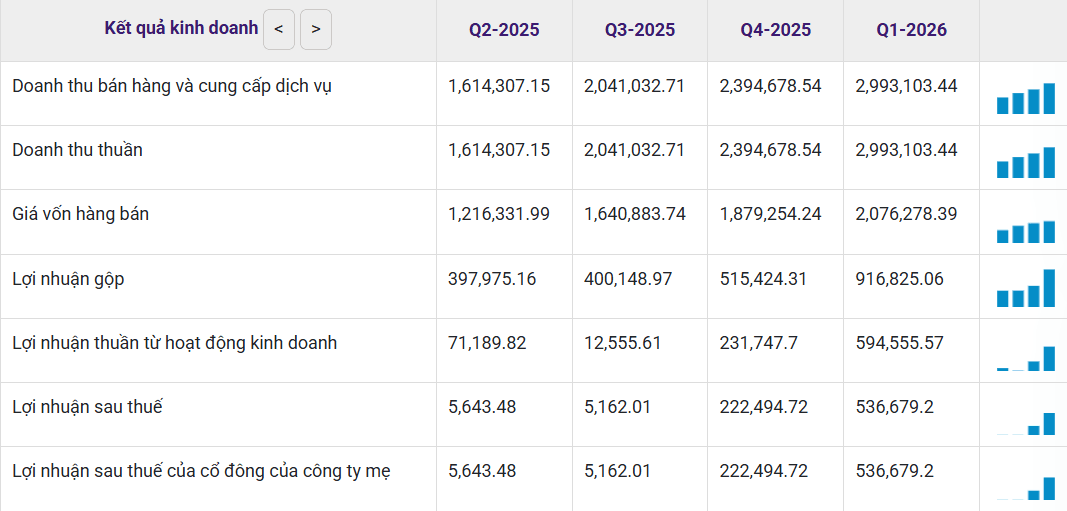Viewport: 1067px width, 511px height.
Task: Select the Q2-2025 column header
Action: pos(504,30)
